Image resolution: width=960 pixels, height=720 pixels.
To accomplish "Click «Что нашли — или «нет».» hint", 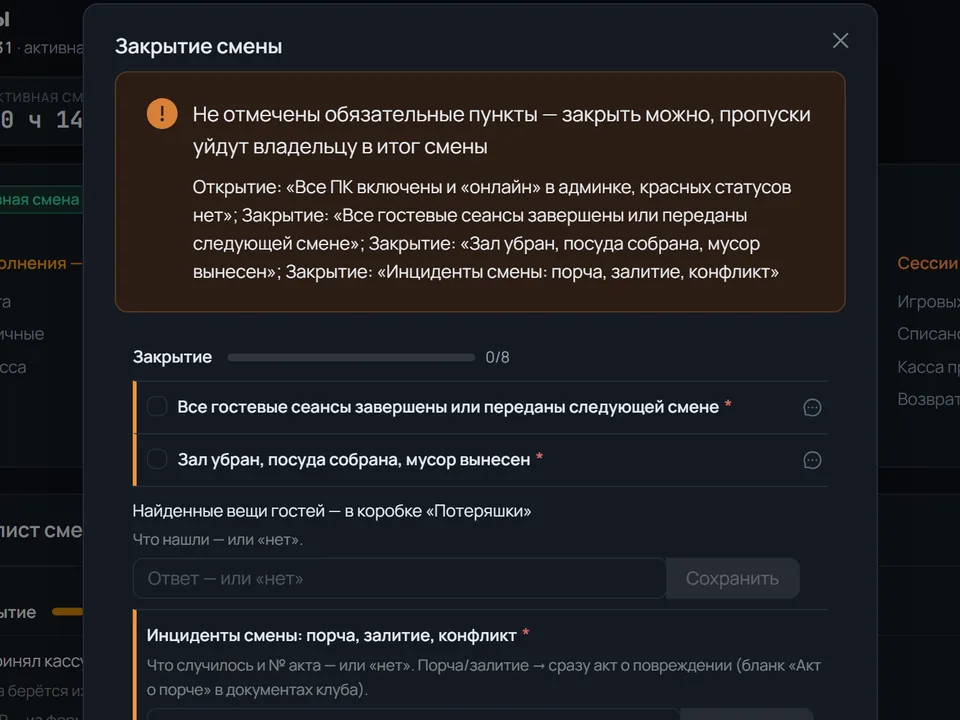I will point(218,539).
